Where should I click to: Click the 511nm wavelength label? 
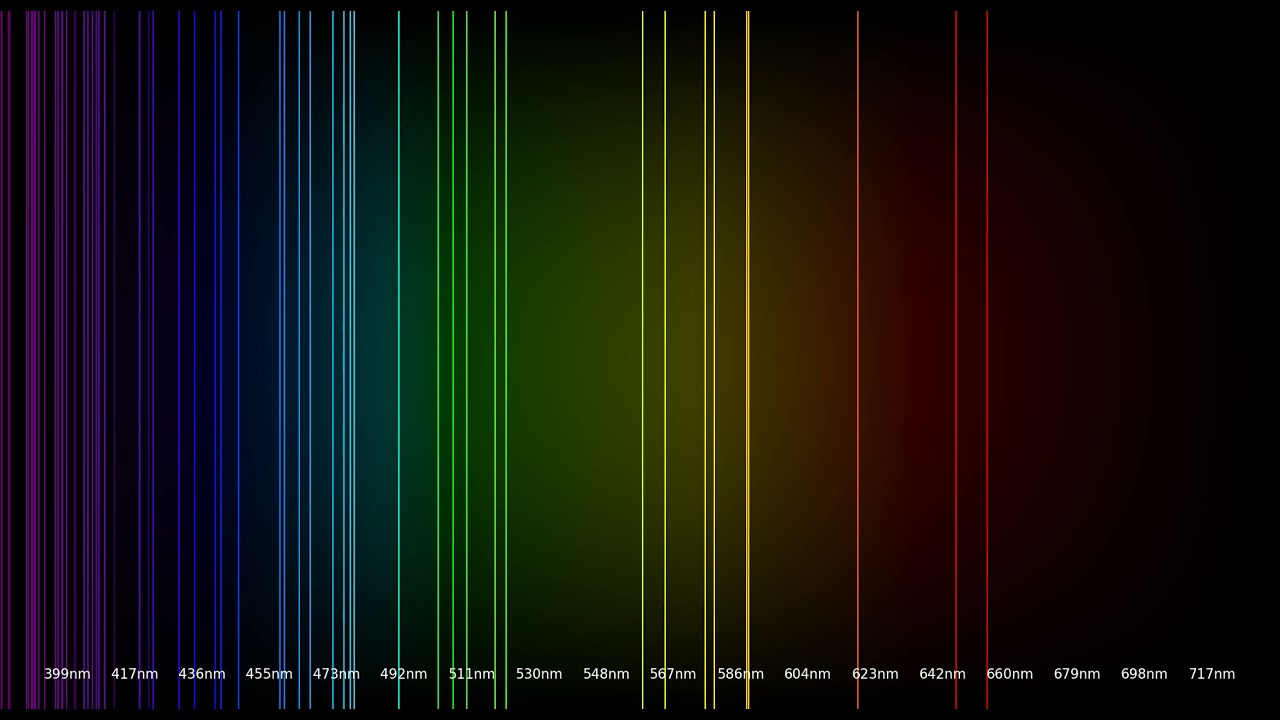[471, 674]
